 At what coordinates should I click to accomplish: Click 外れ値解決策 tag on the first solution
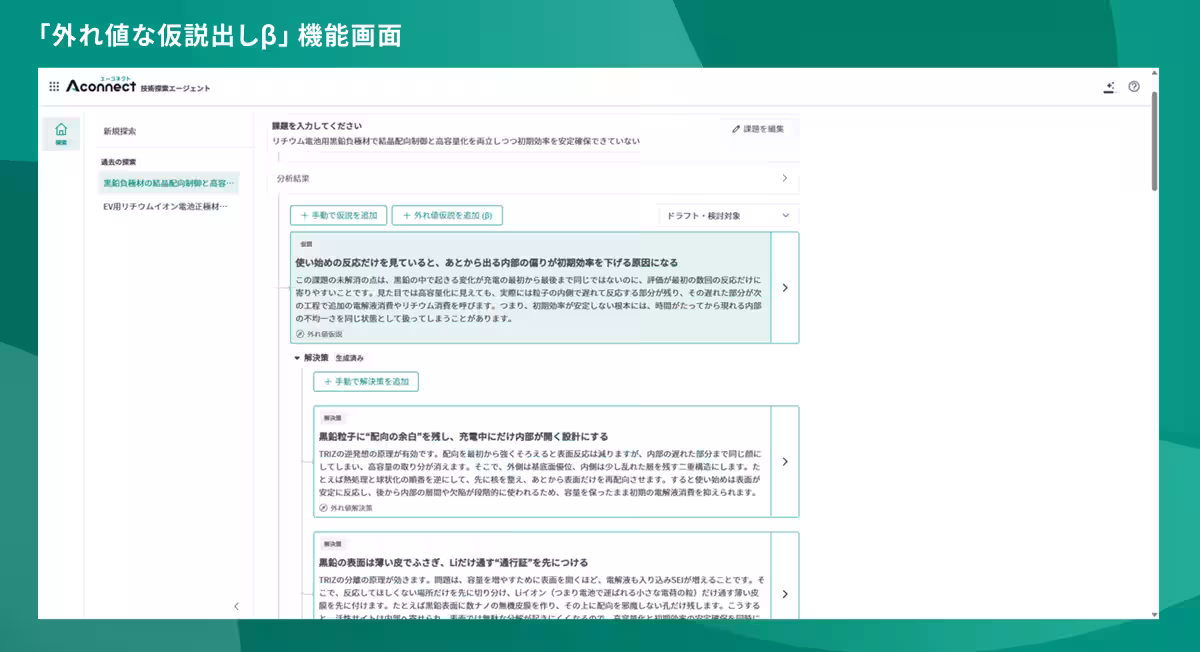(345, 508)
